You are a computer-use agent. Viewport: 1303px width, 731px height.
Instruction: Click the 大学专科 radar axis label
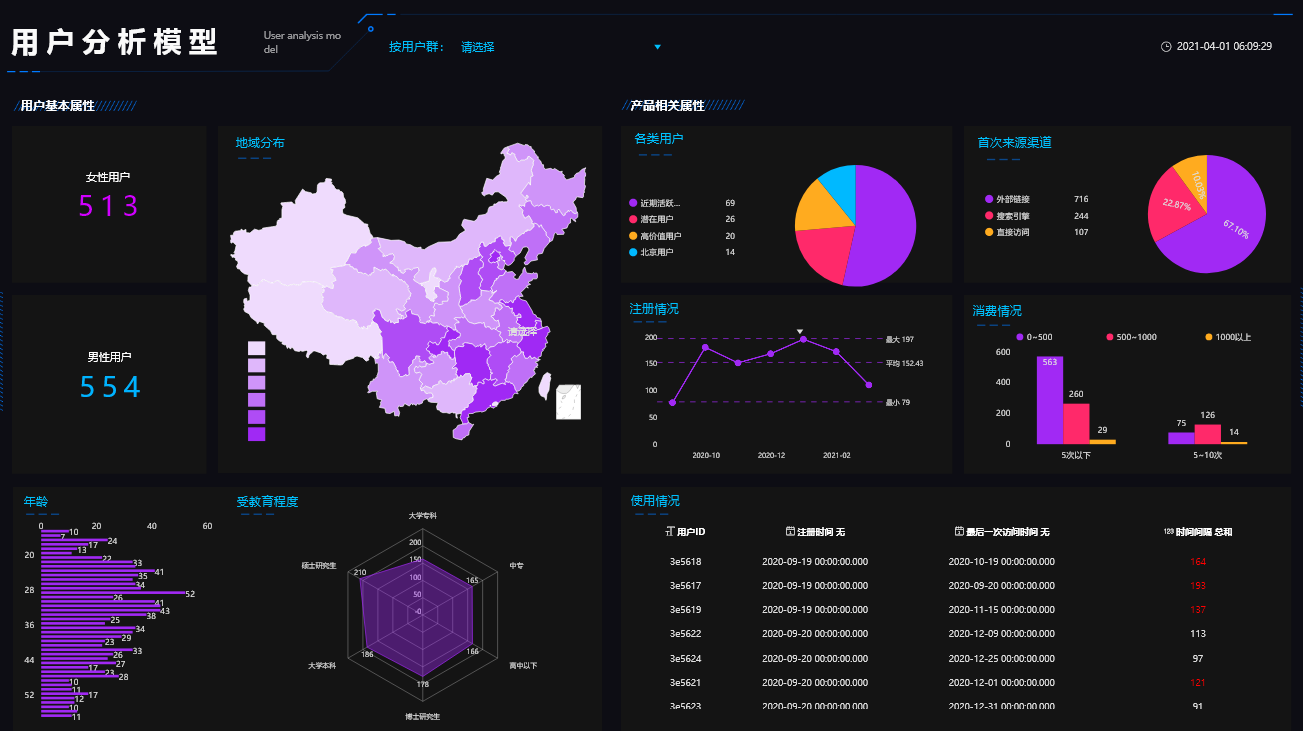(423, 516)
